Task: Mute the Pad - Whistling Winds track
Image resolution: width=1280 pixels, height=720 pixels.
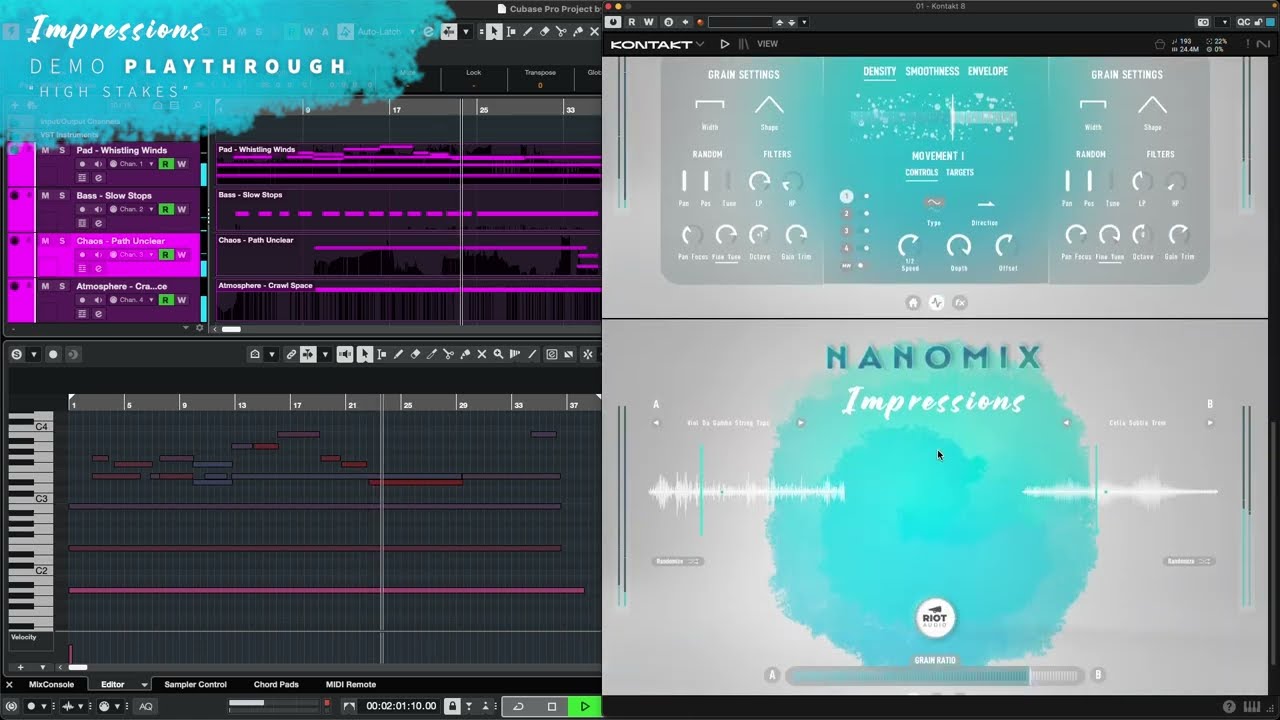Action: [x=45, y=151]
